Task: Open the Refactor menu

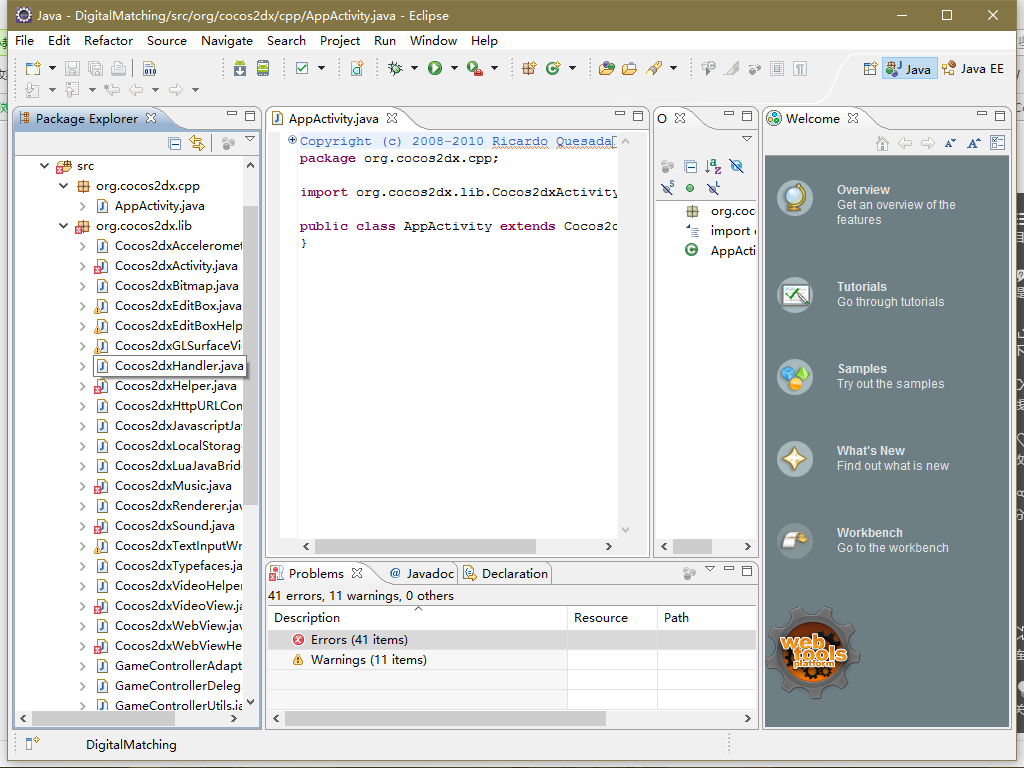Action: 108,41
